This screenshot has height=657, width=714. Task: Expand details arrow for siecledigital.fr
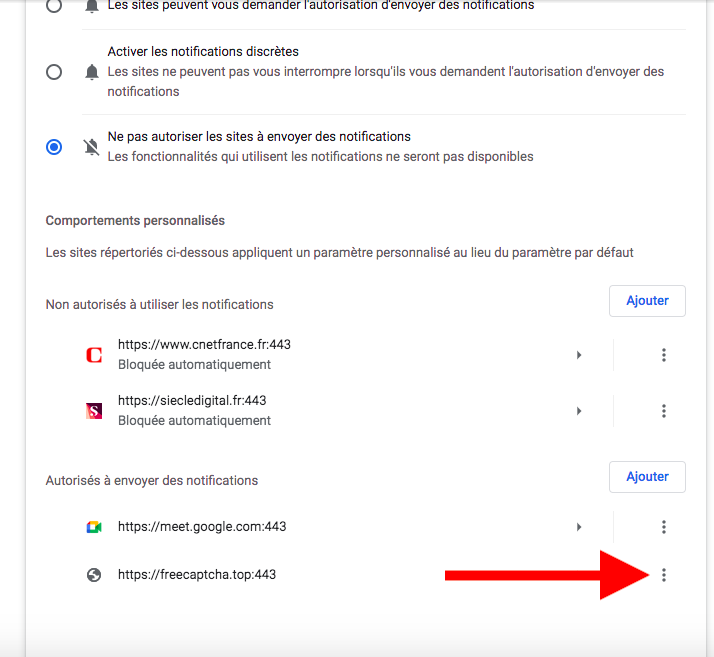click(579, 411)
